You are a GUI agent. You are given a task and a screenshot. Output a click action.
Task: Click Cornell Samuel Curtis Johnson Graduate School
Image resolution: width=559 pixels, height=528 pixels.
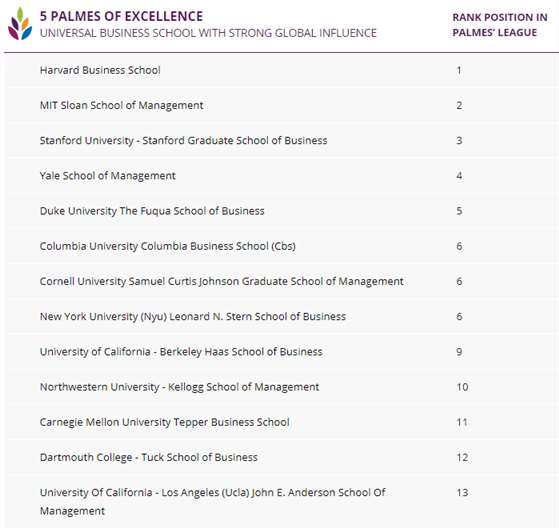pos(221,281)
